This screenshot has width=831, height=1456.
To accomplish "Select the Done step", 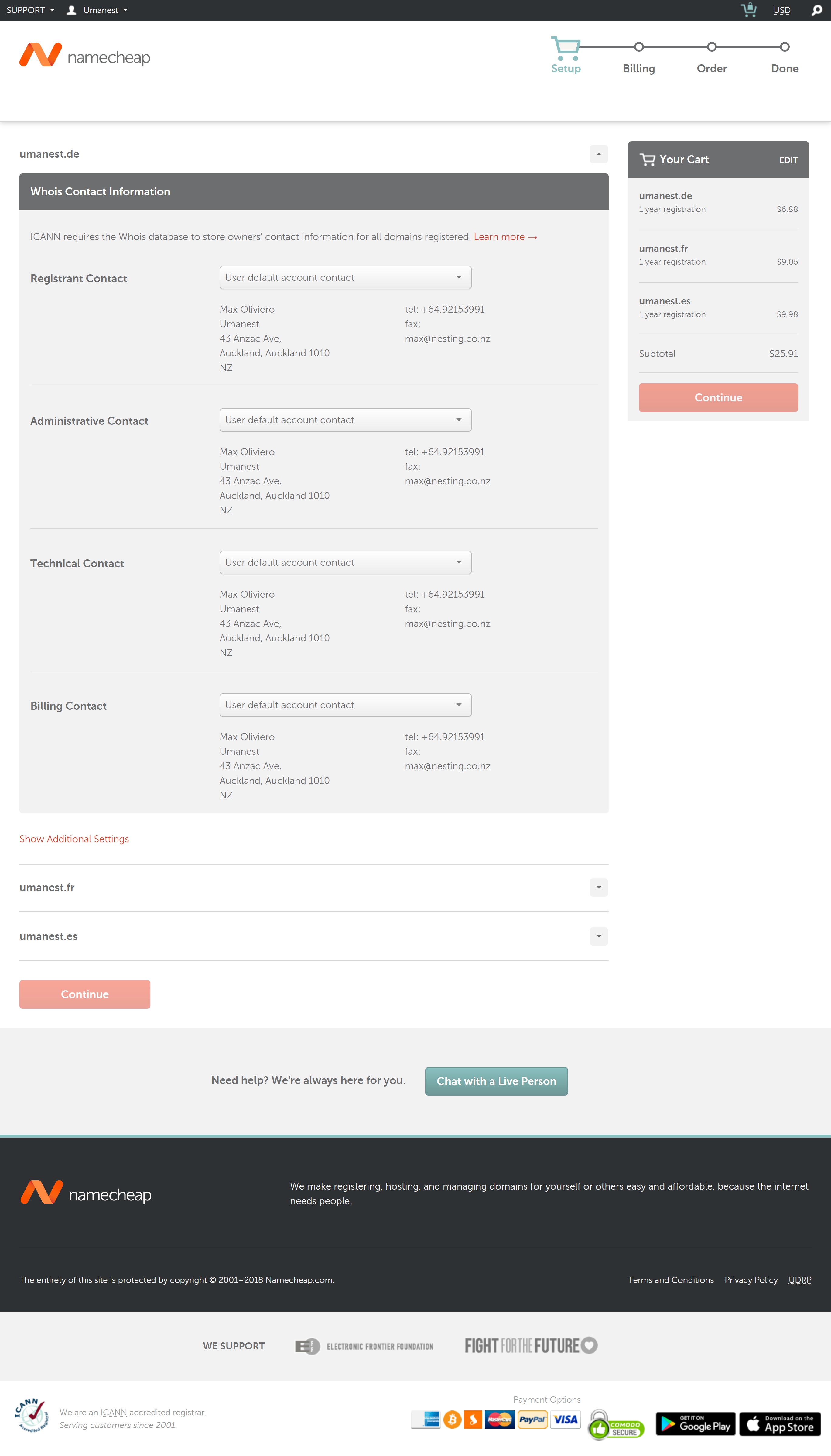I will click(784, 68).
